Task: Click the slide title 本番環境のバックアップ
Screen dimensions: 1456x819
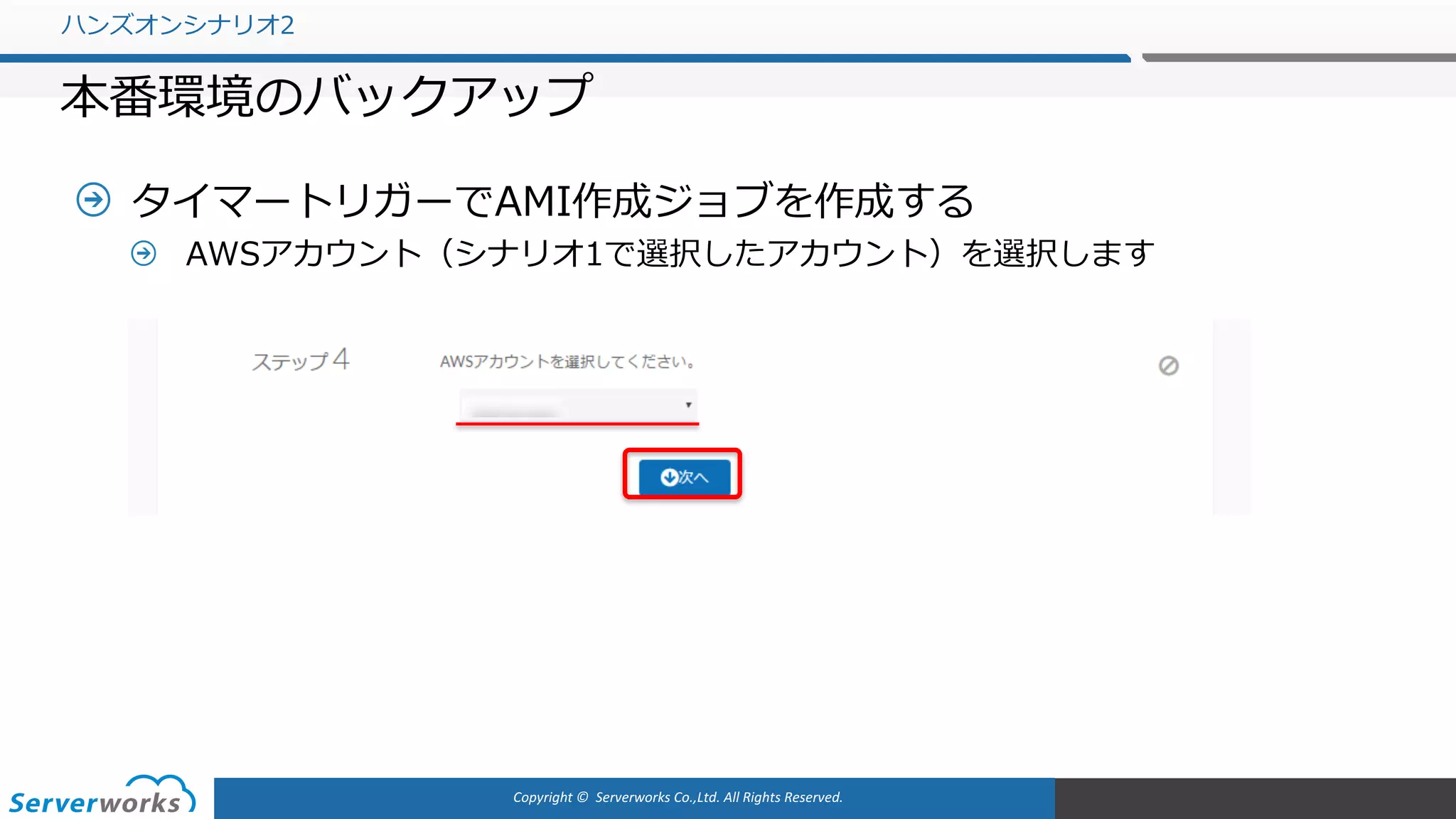Action: point(326,95)
